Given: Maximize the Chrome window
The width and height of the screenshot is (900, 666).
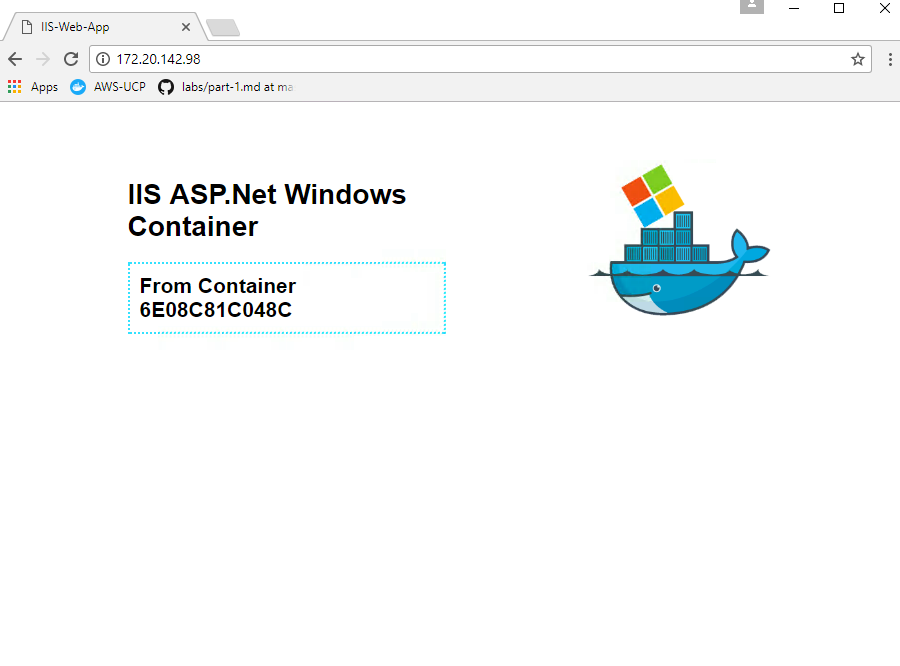Looking at the screenshot, I should [x=839, y=8].
